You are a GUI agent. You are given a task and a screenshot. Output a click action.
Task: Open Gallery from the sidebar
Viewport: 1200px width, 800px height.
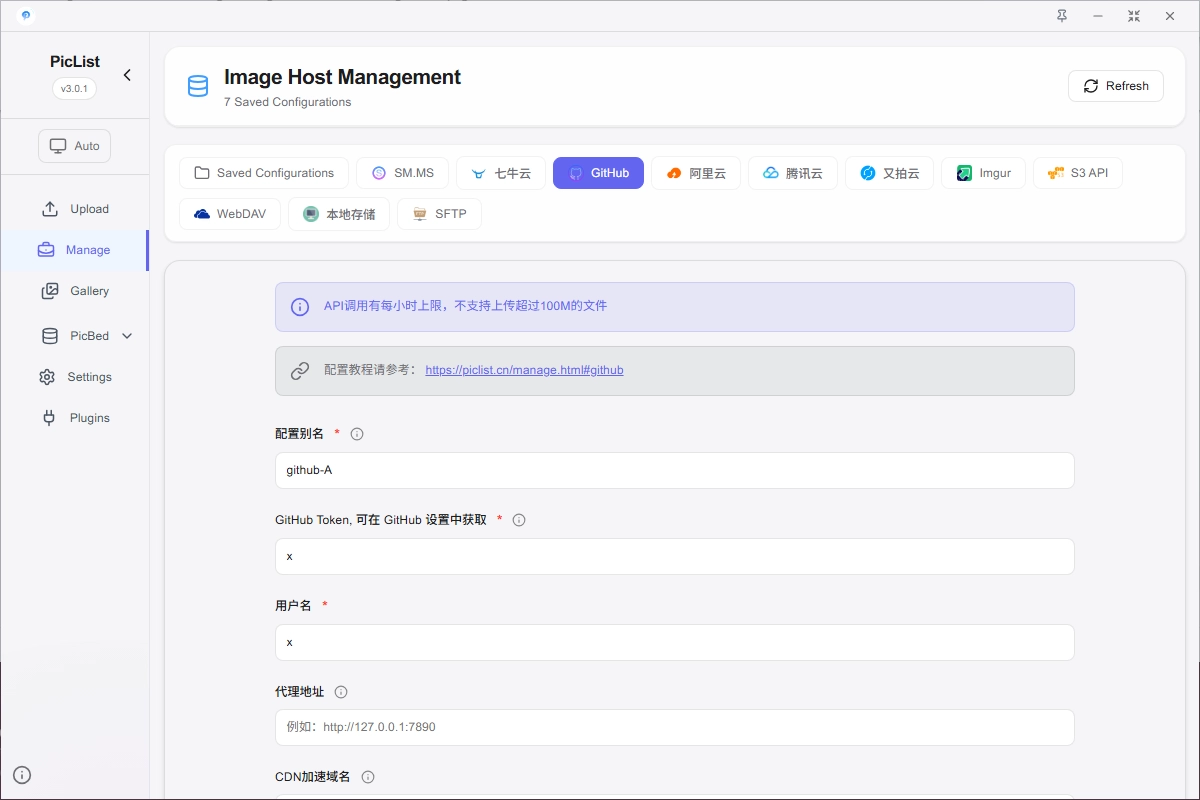pos(75,291)
